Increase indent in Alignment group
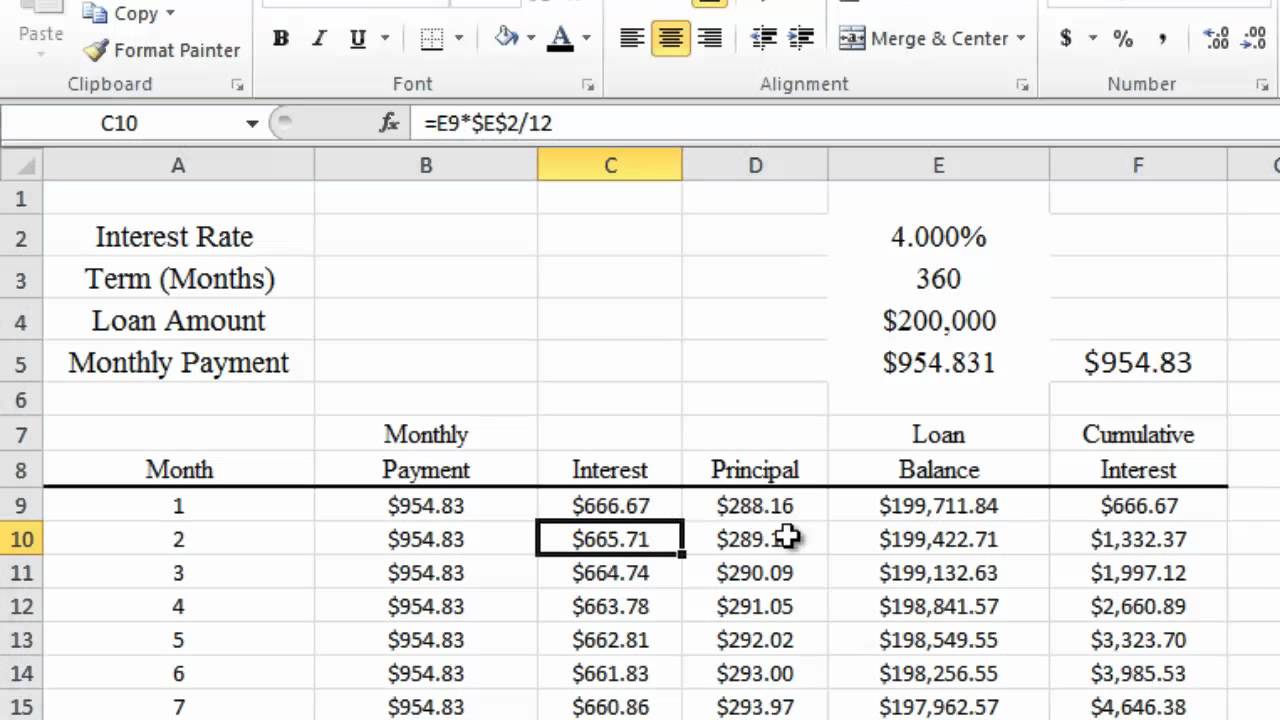This screenshot has width=1280, height=720. pos(801,39)
